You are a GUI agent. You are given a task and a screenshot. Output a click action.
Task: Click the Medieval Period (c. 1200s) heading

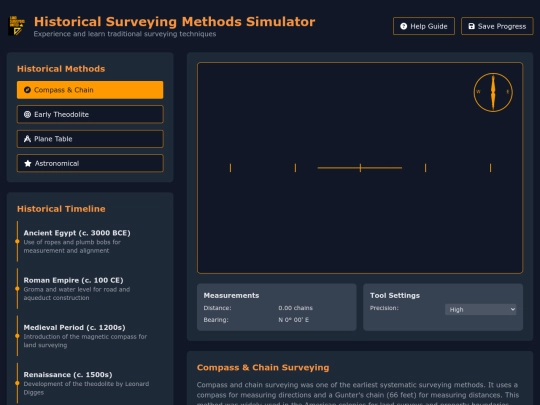click(x=74, y=327)
